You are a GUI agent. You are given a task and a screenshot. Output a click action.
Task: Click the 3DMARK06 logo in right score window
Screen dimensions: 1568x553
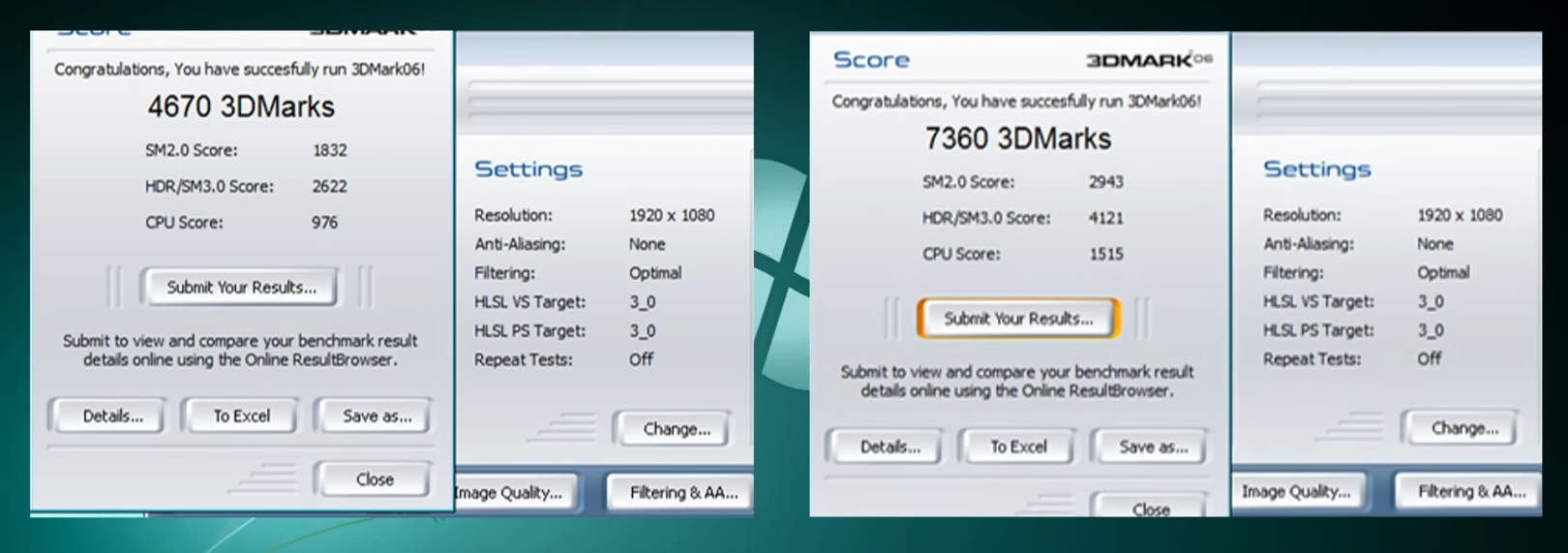(x=1149, y=60)
